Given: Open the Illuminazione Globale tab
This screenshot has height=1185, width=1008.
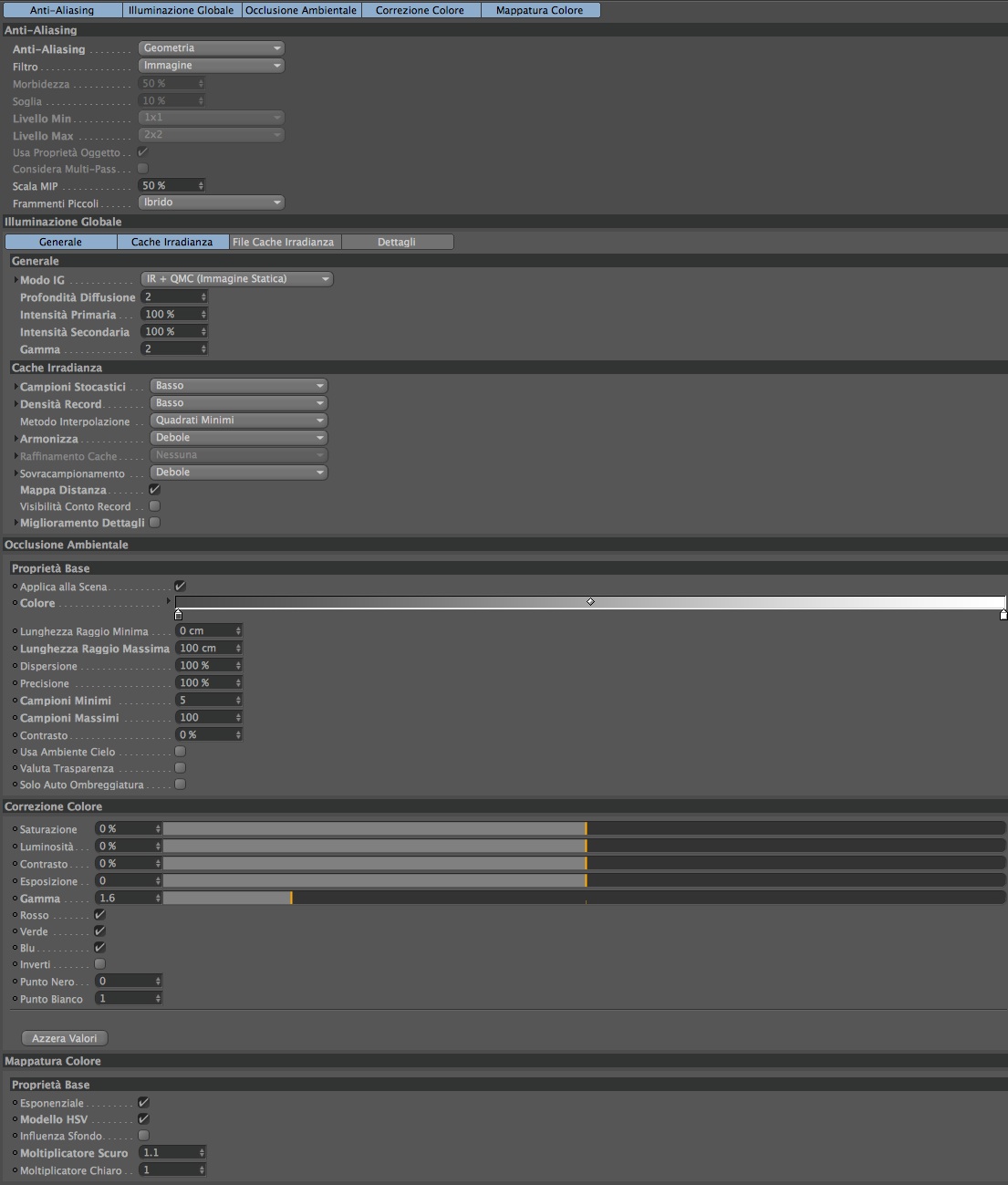Looking at the screenshot, I should click(181, 10).
